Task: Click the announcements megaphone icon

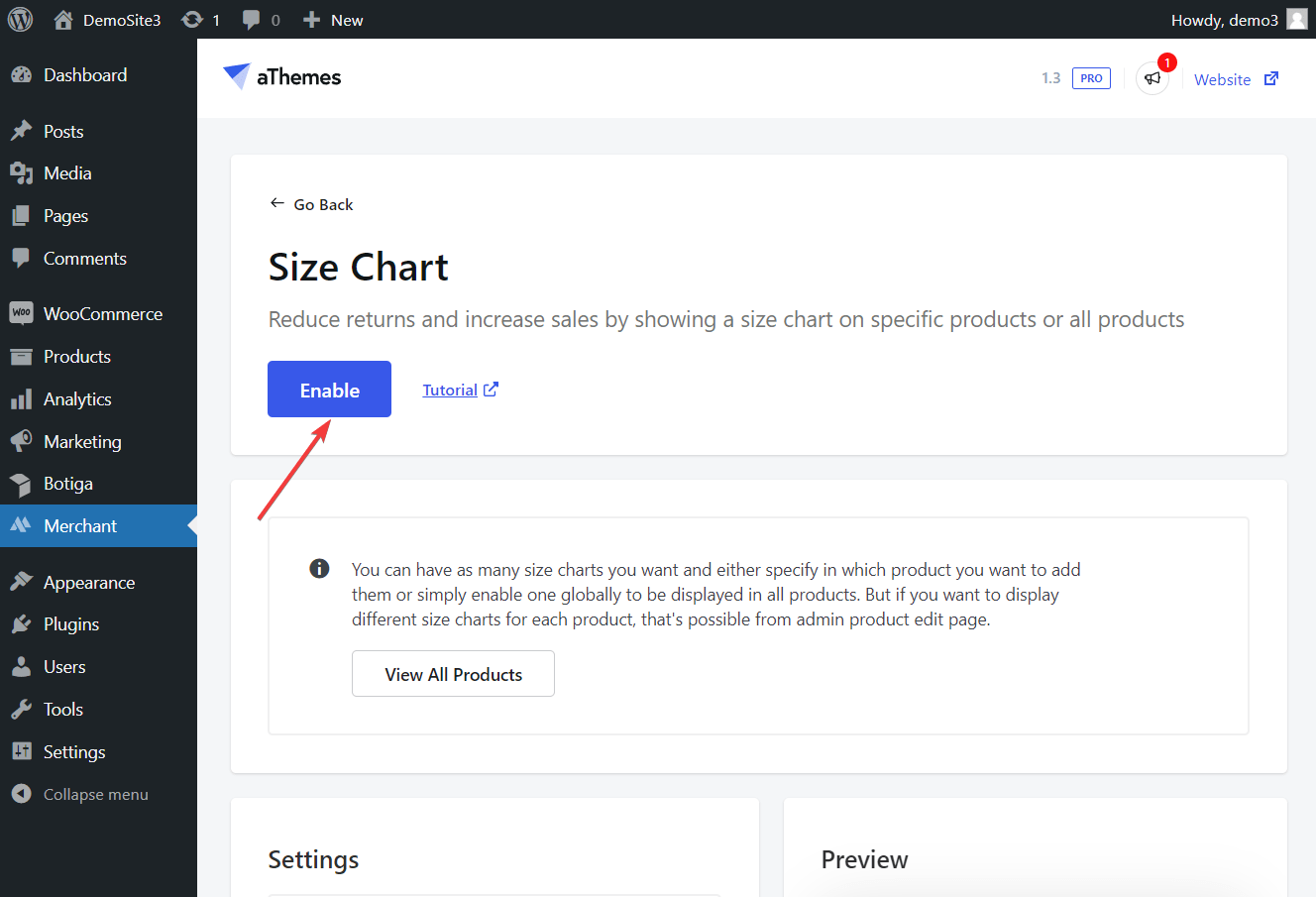Action: (1152, 78)
